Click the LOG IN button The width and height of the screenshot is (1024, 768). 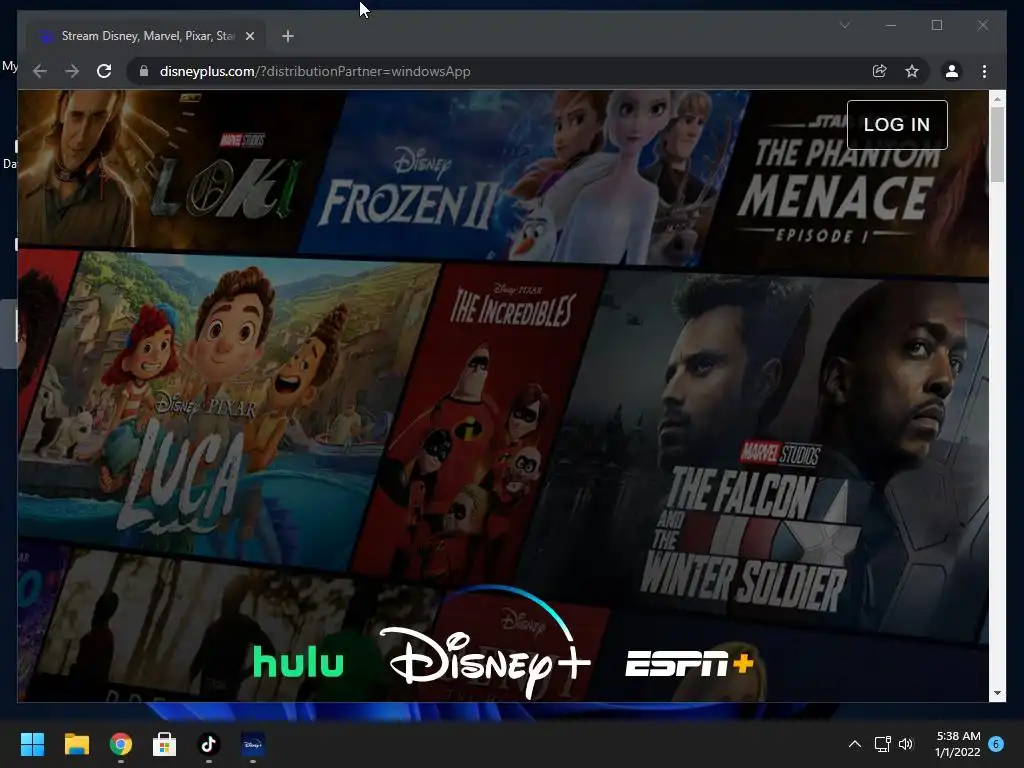pyautogui.click(x=897, y=125)
